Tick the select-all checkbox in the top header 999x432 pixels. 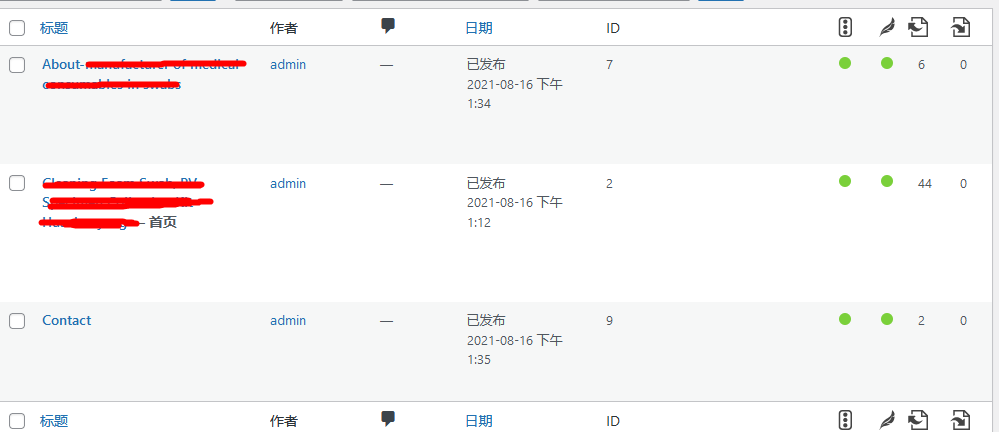click(17, 28)
